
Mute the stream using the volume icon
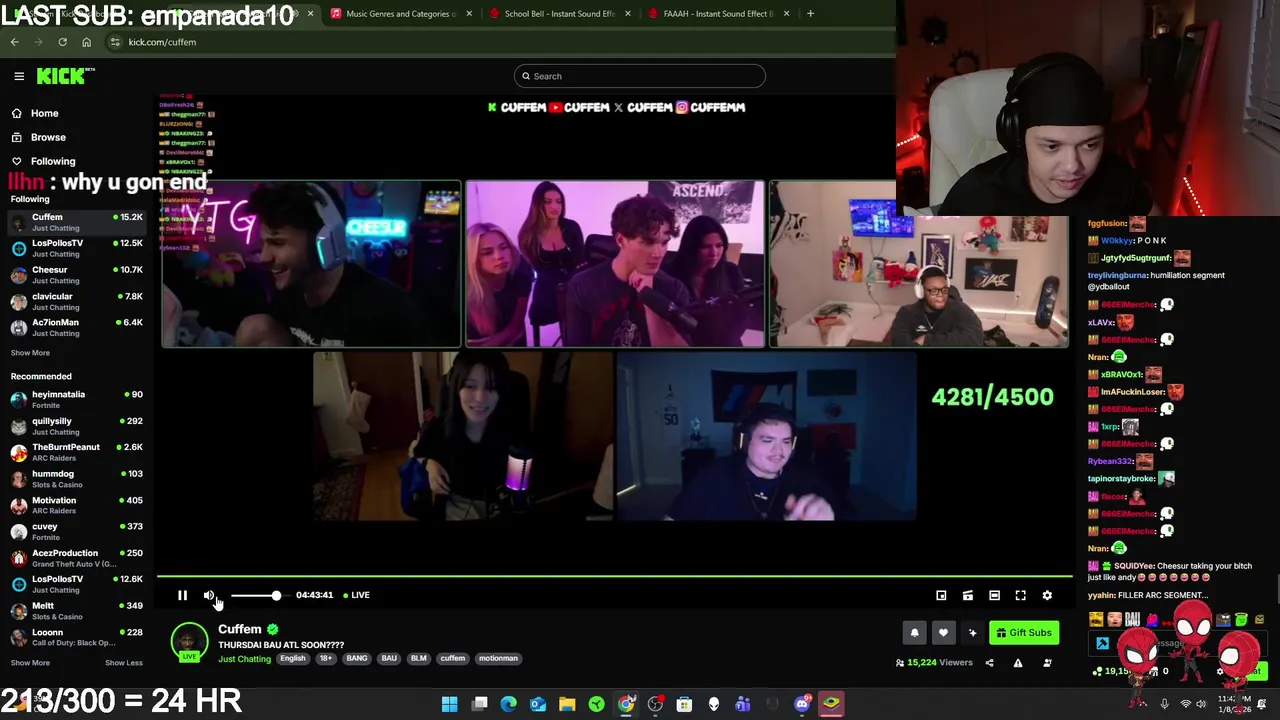point(208,595)
